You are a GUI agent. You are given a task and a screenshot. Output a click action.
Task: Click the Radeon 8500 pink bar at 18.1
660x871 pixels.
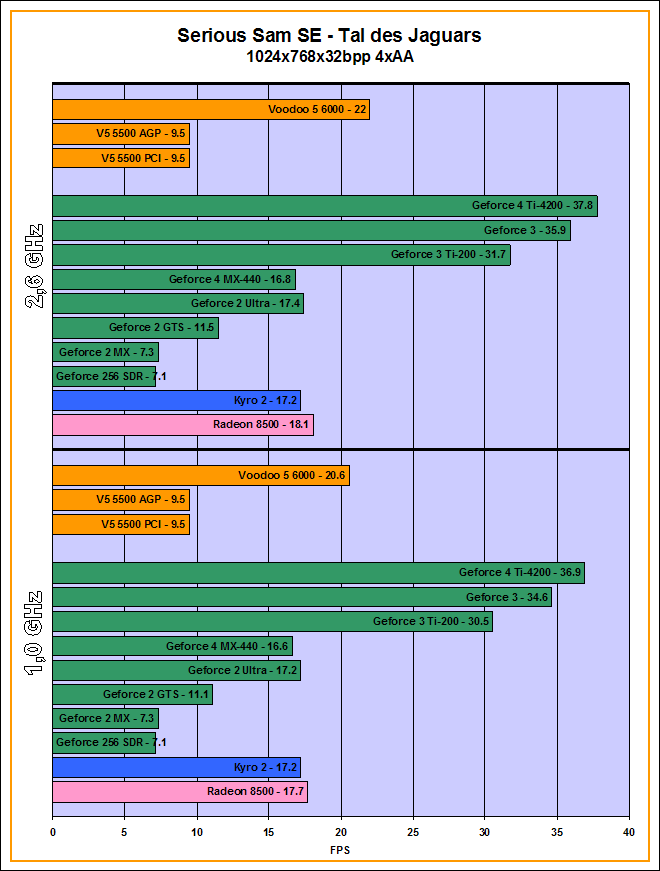182,425
